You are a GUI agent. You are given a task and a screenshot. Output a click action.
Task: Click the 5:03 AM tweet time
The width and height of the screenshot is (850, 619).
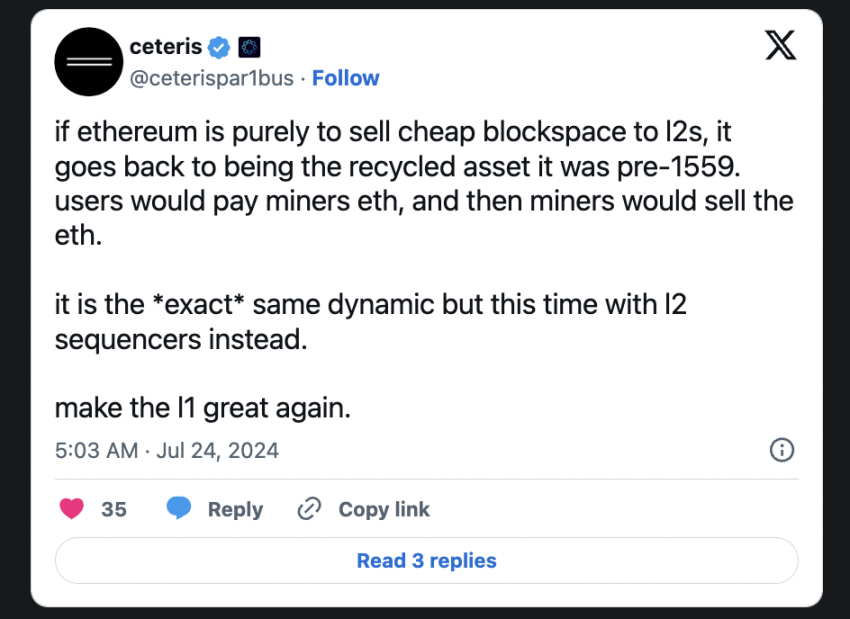point(96,450)
